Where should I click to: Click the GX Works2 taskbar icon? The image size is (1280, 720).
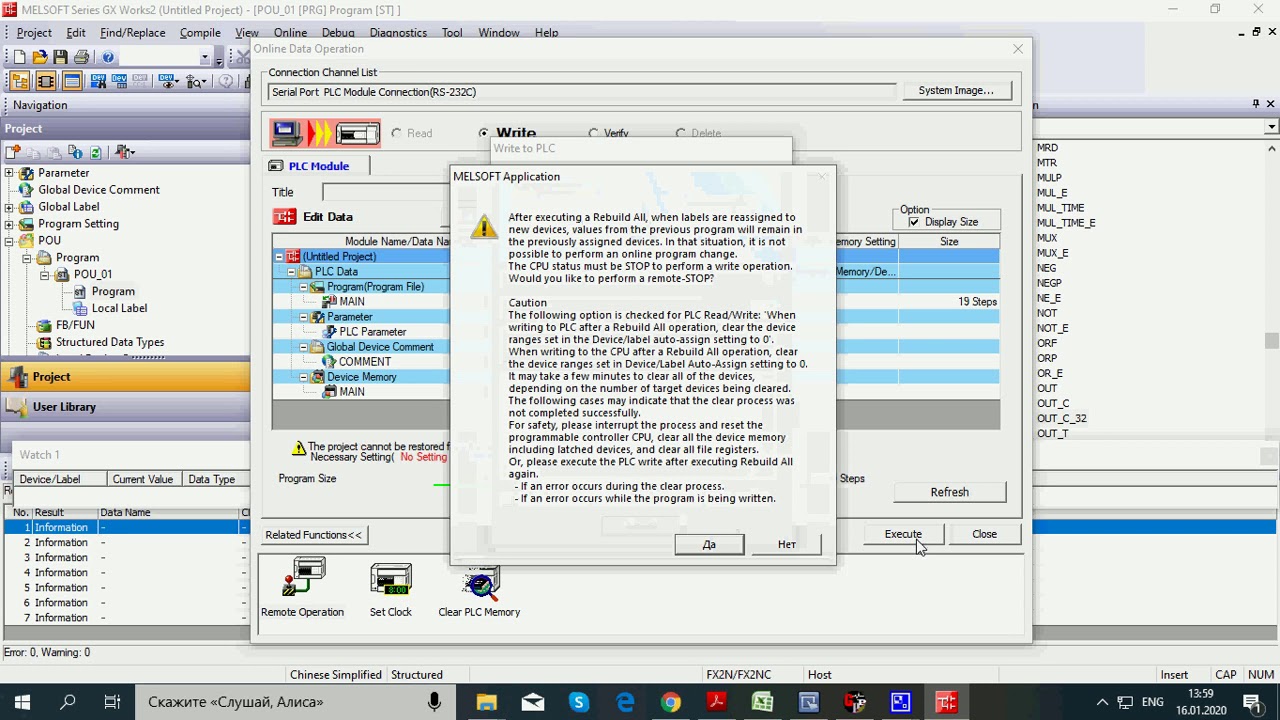947,702
